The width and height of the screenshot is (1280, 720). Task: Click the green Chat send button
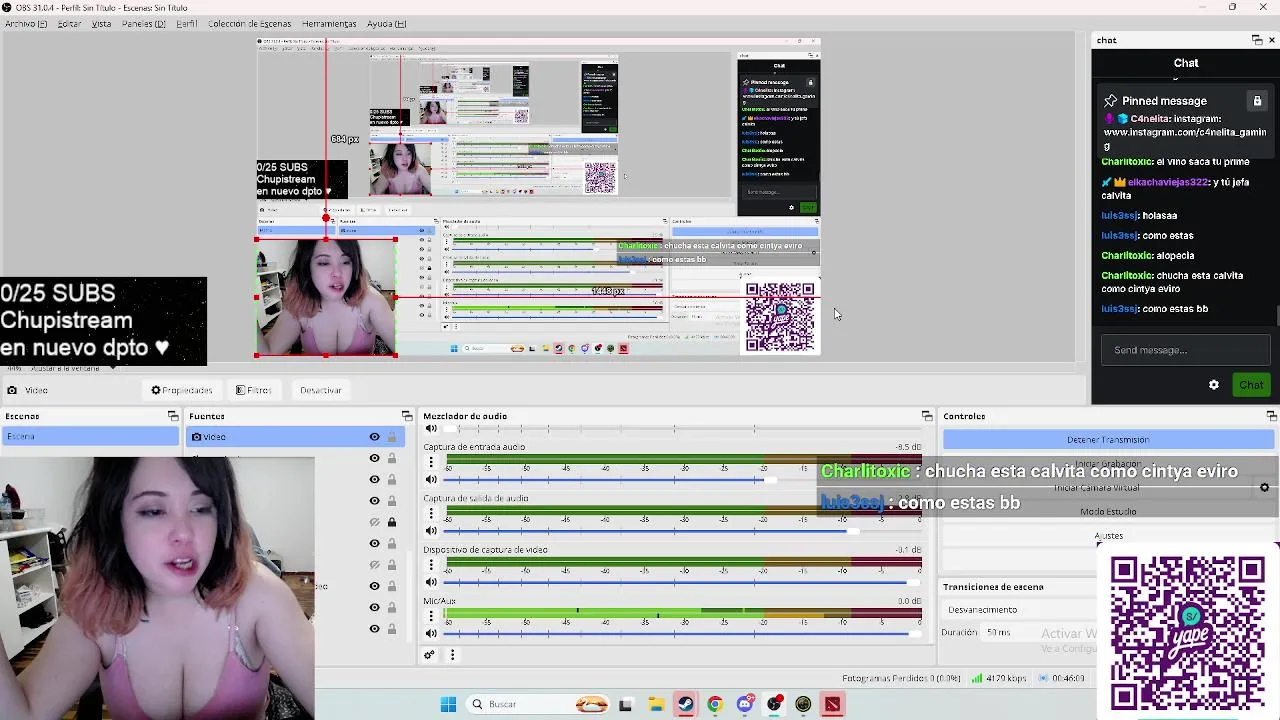[x=1251, y=385]
